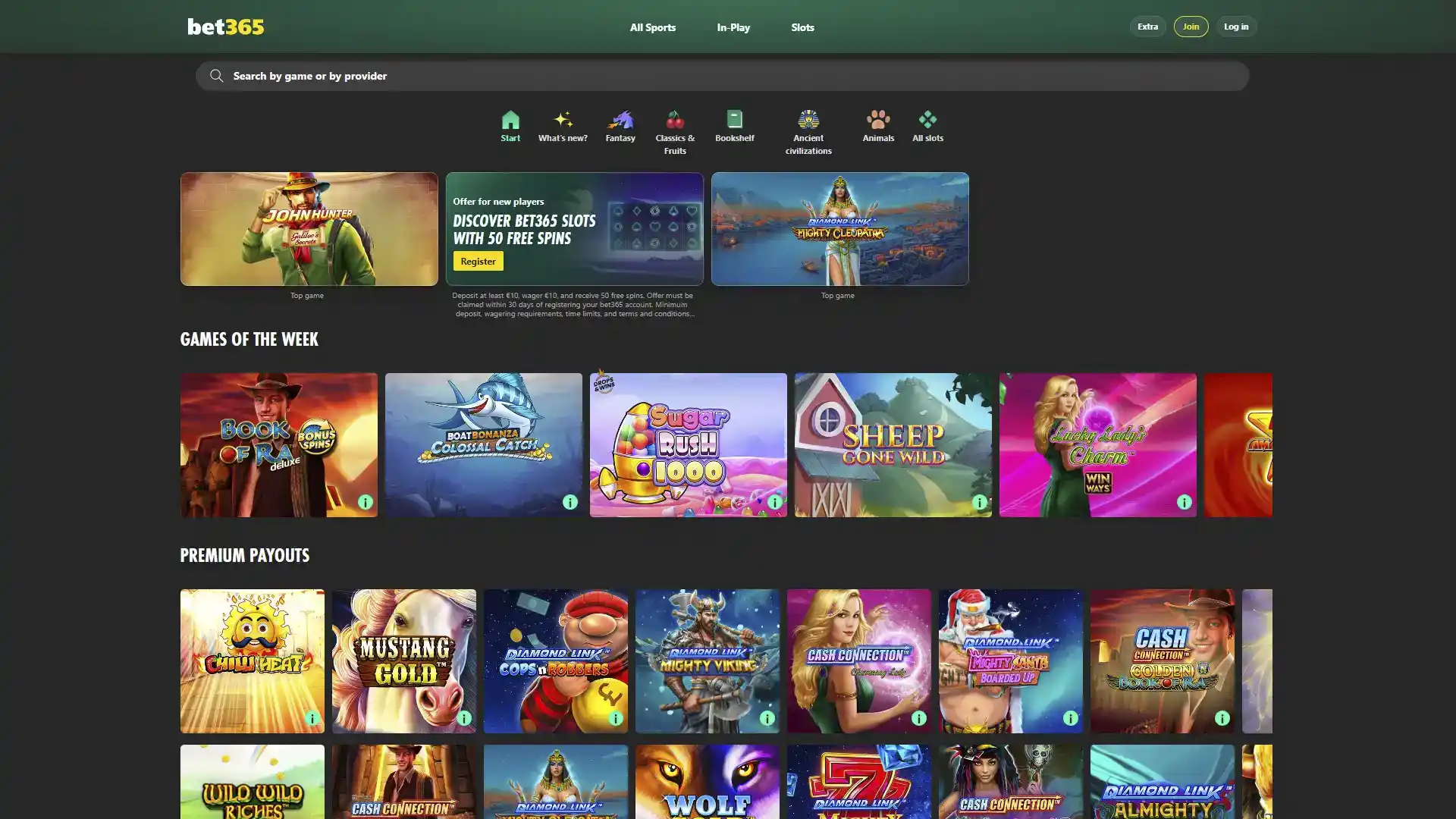Show info for Boat Bonanza Colossal Catch
Screen dimensions: 1456x819
pos(570,502)
